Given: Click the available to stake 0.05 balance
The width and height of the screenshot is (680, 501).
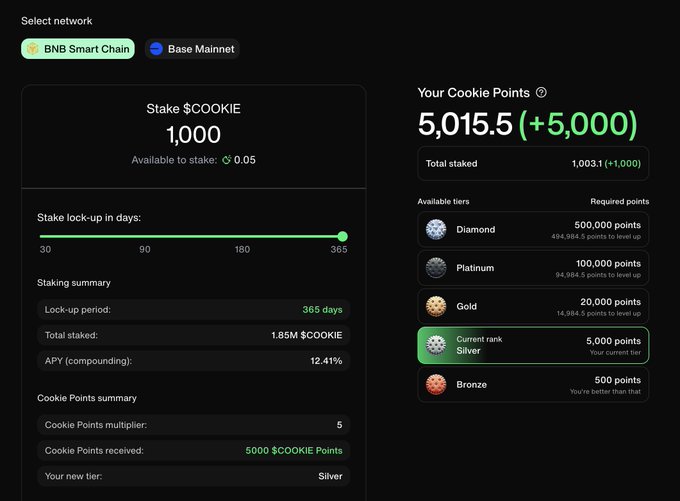Looking at the screenshot, I should 244,160.
